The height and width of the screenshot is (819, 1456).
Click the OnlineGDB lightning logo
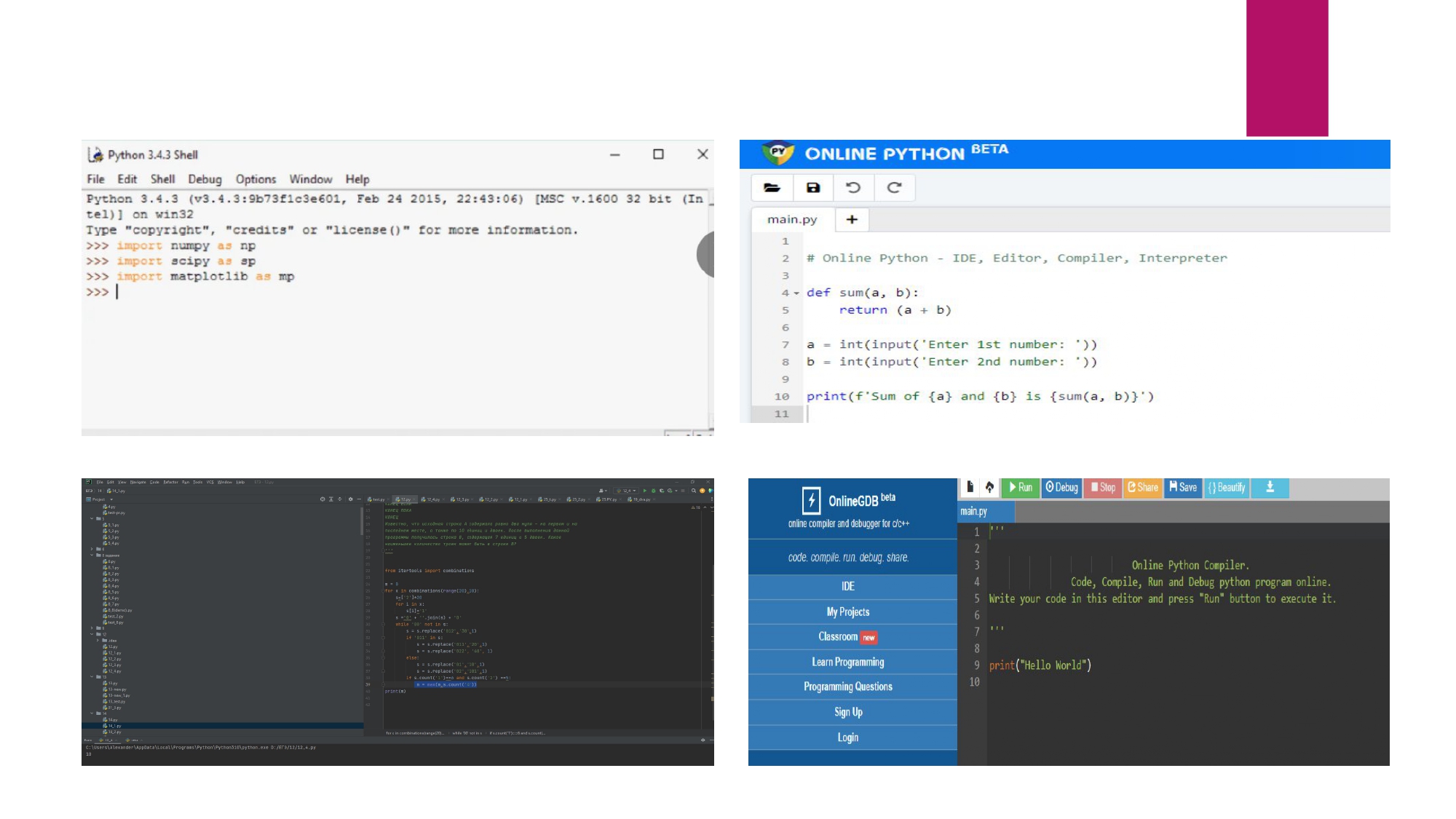click(x=812, y=500)
